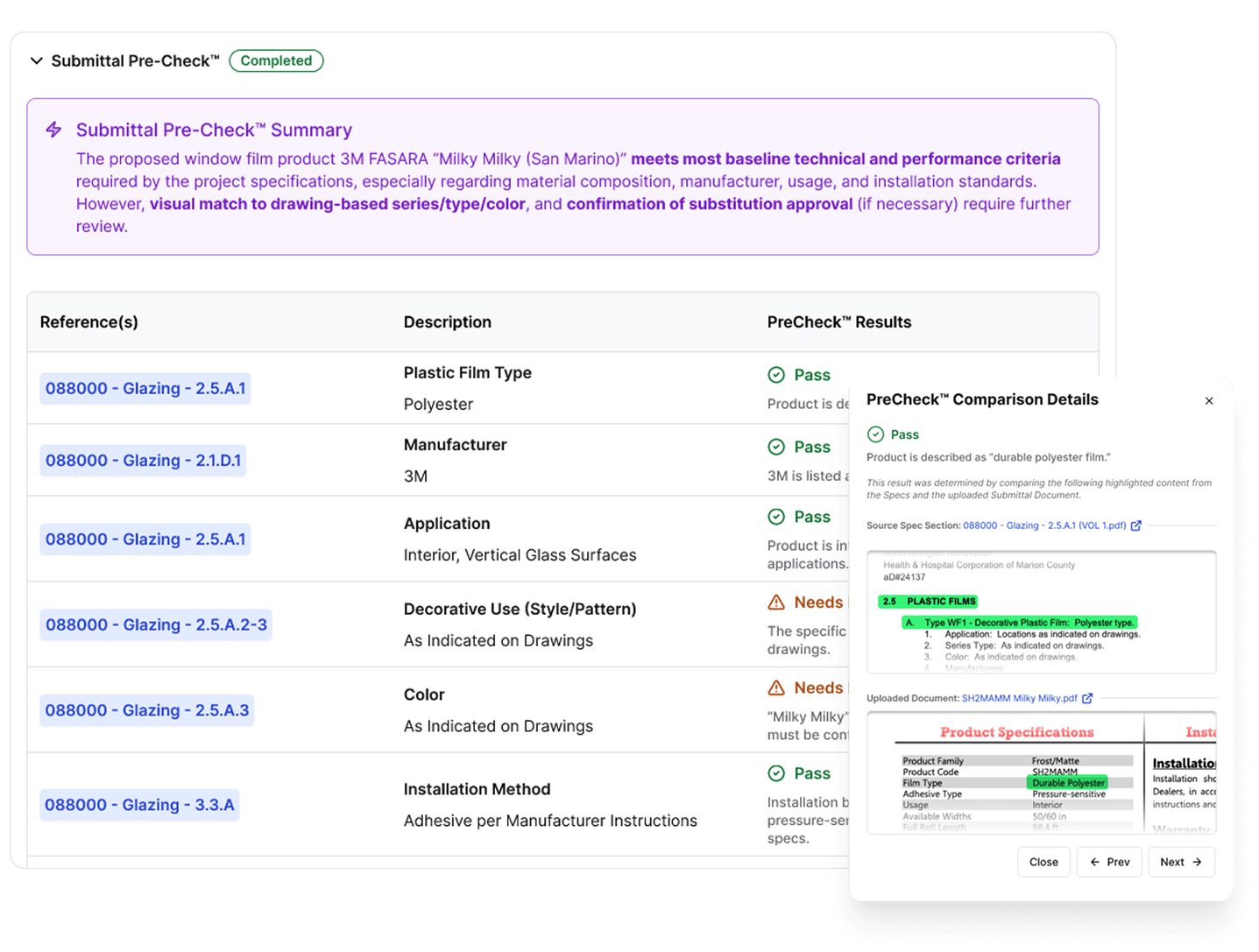Click the Close button in the details panel
Image resolution: width=1259 pixels, height=952 pixels.
1043,862
